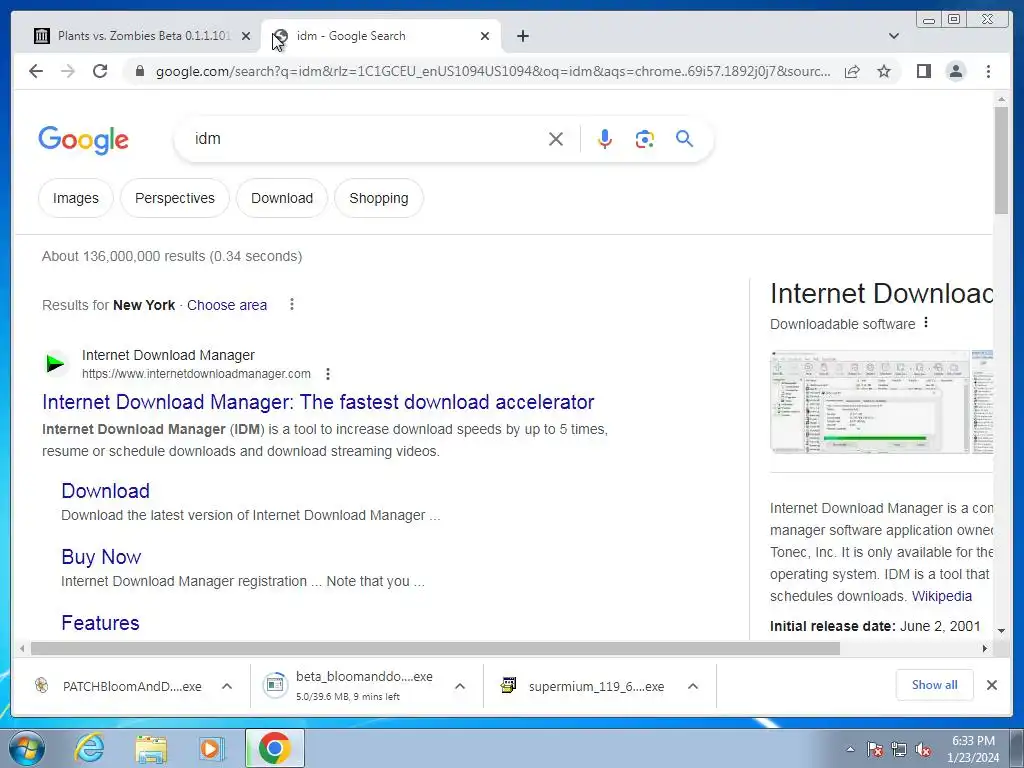
Task: Bookmark this tab with the star
Action: pos(884,71)
